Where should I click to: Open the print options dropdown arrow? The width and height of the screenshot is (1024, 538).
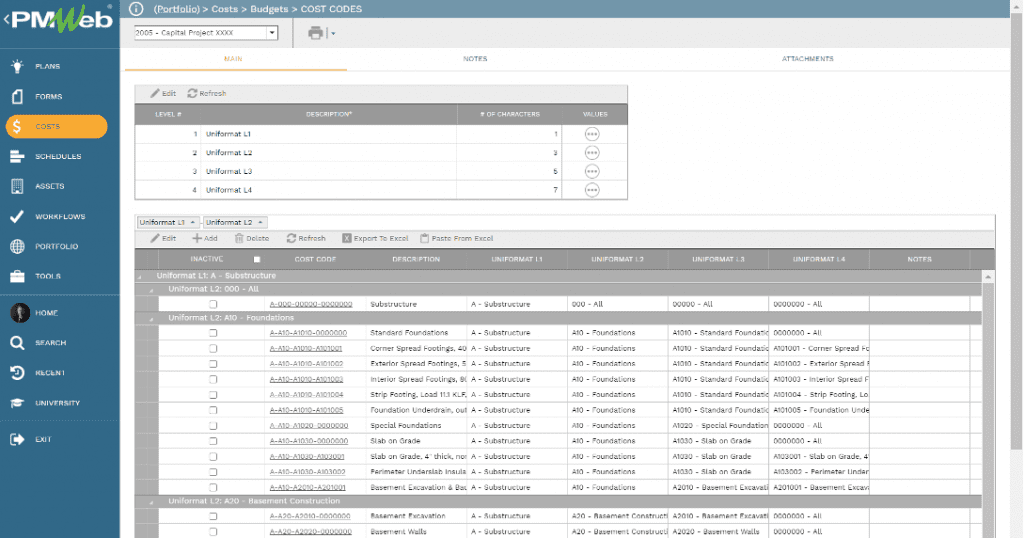click(333, 33)
